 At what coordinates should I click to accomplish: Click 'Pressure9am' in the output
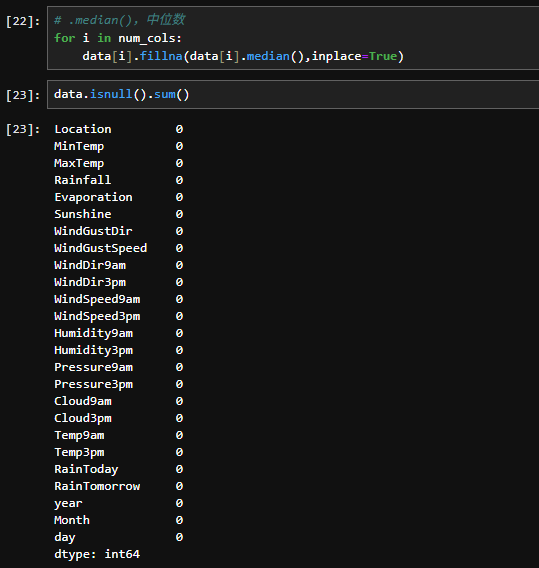click(x=93, y=367)
